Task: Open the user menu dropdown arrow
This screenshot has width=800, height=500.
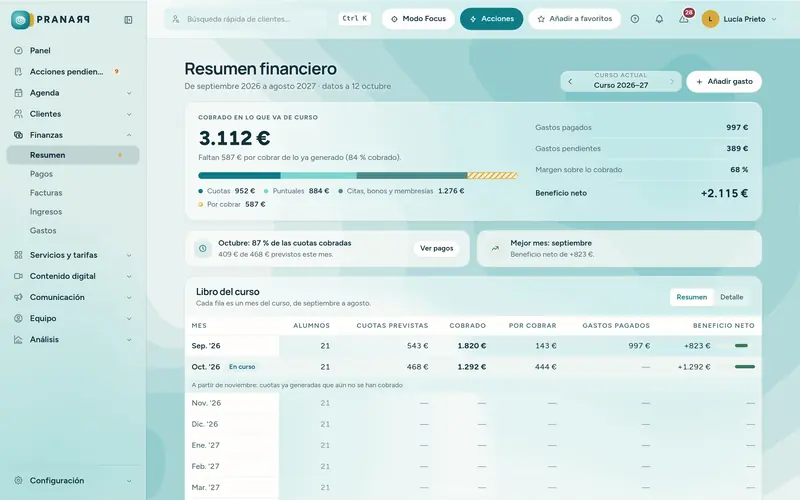Action: pos(774,19)
